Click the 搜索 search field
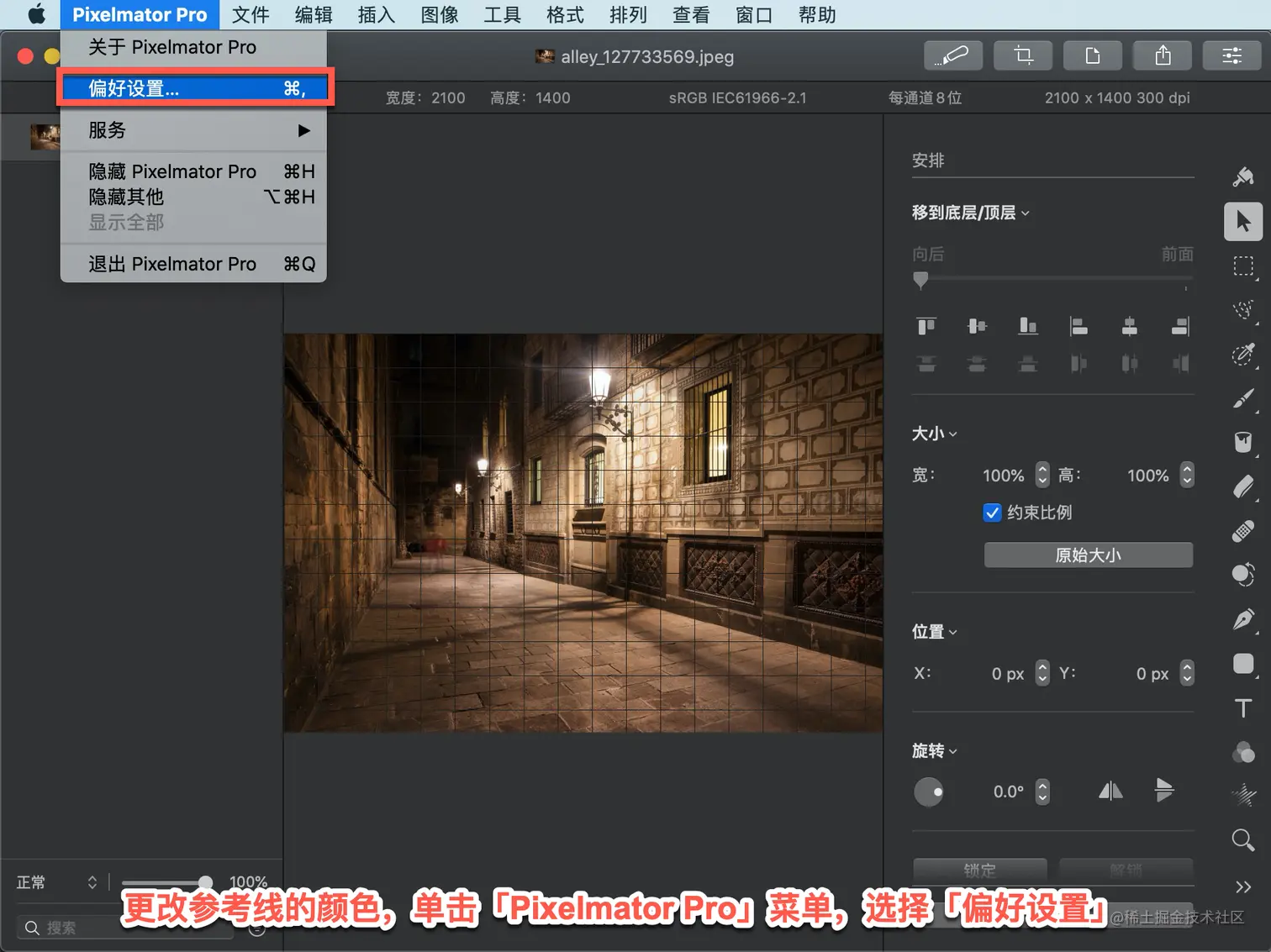This screenshot has height=952, width=1271. pyautogui.click(x=126, y=928)
